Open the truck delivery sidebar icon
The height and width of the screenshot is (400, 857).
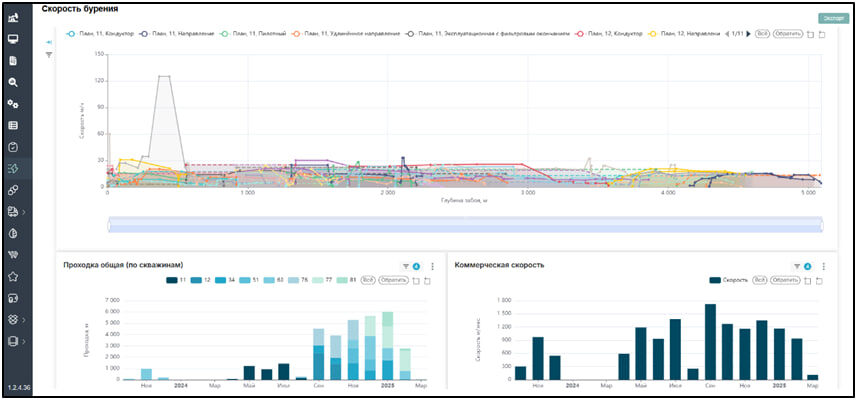[14, 211]
